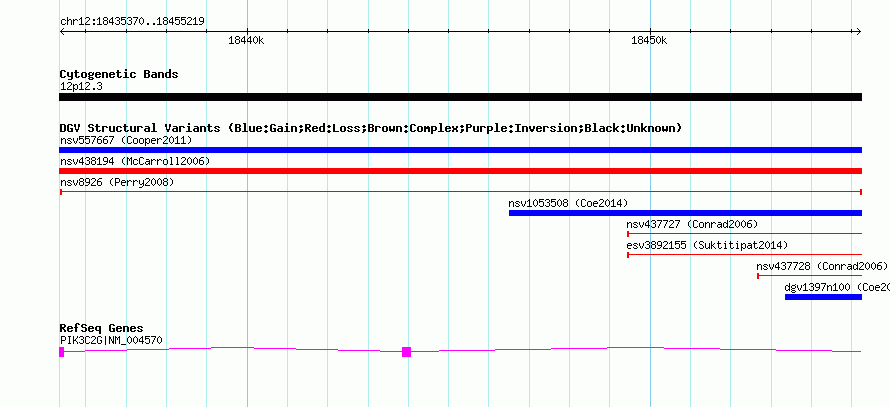Click the blue nsv557667 gain bar
The image size is (890, 407).
(x=460, y=150)
